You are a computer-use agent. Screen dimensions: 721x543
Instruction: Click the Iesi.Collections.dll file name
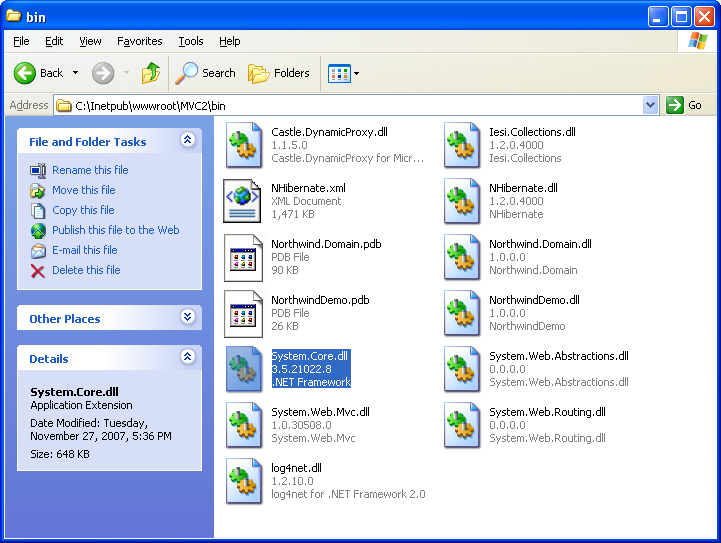[x=532, y=132]
